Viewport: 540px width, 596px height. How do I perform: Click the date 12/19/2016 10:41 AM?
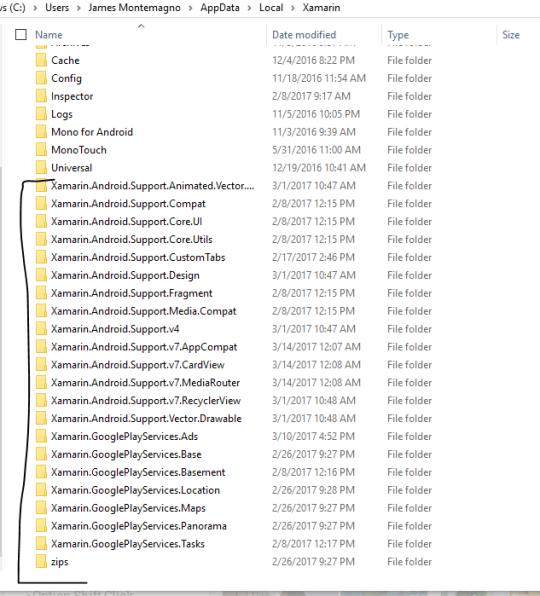tap(319, 167)
